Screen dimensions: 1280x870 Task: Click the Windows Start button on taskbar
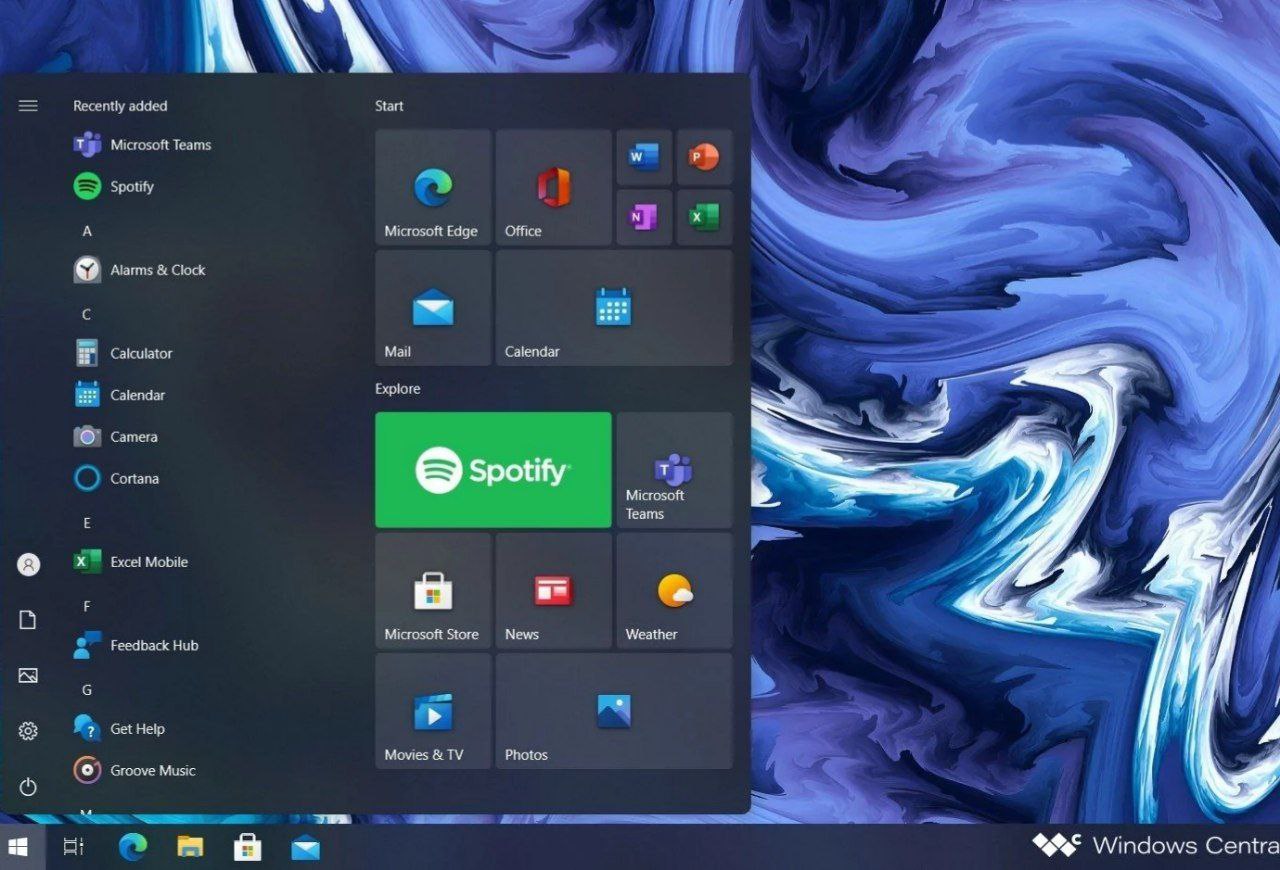coord(18,847)
